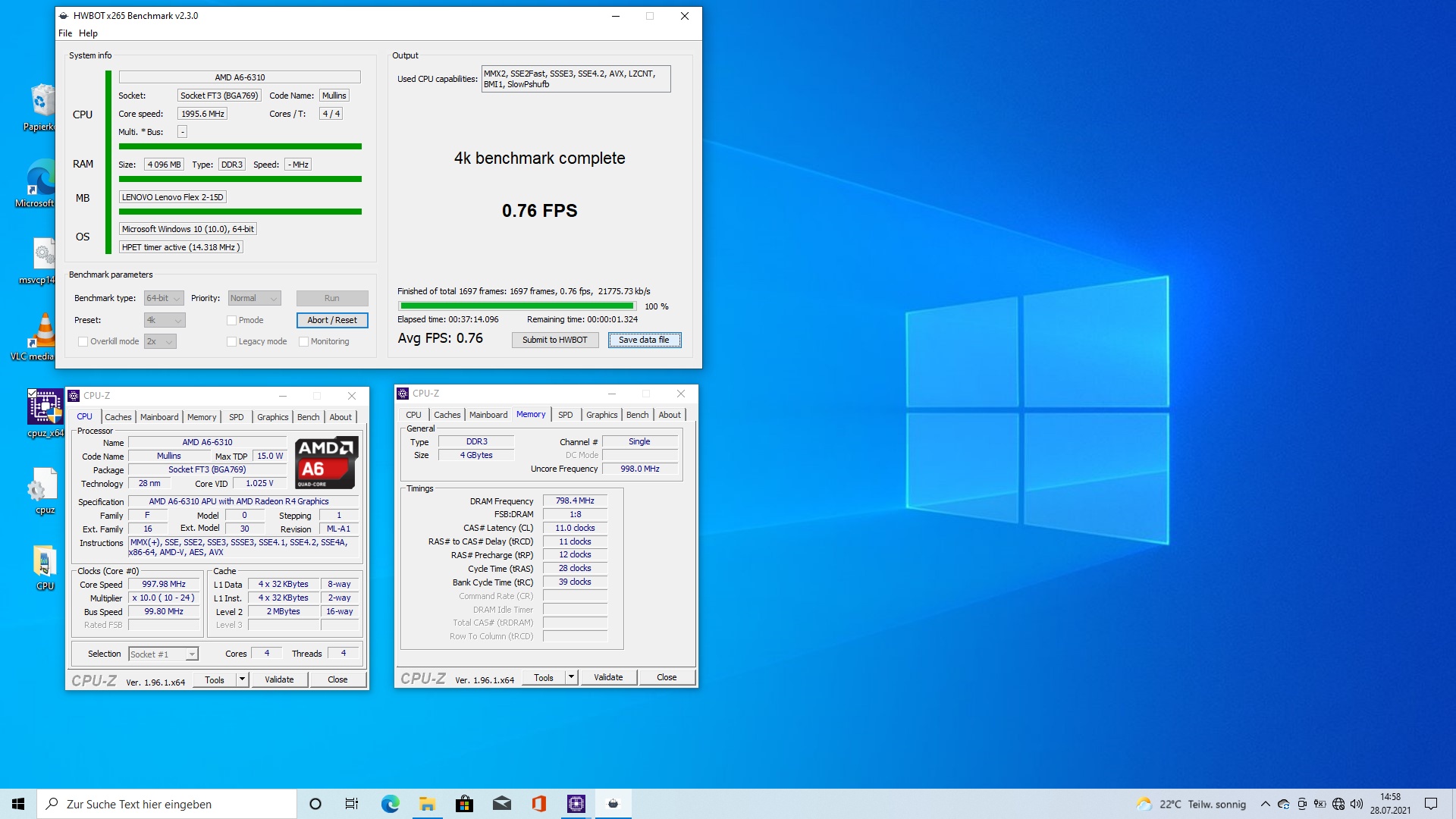The height and width of the screenshot is (819, 1456).
Task: Open Task View on taskbar
Action: tap(352, 804)
